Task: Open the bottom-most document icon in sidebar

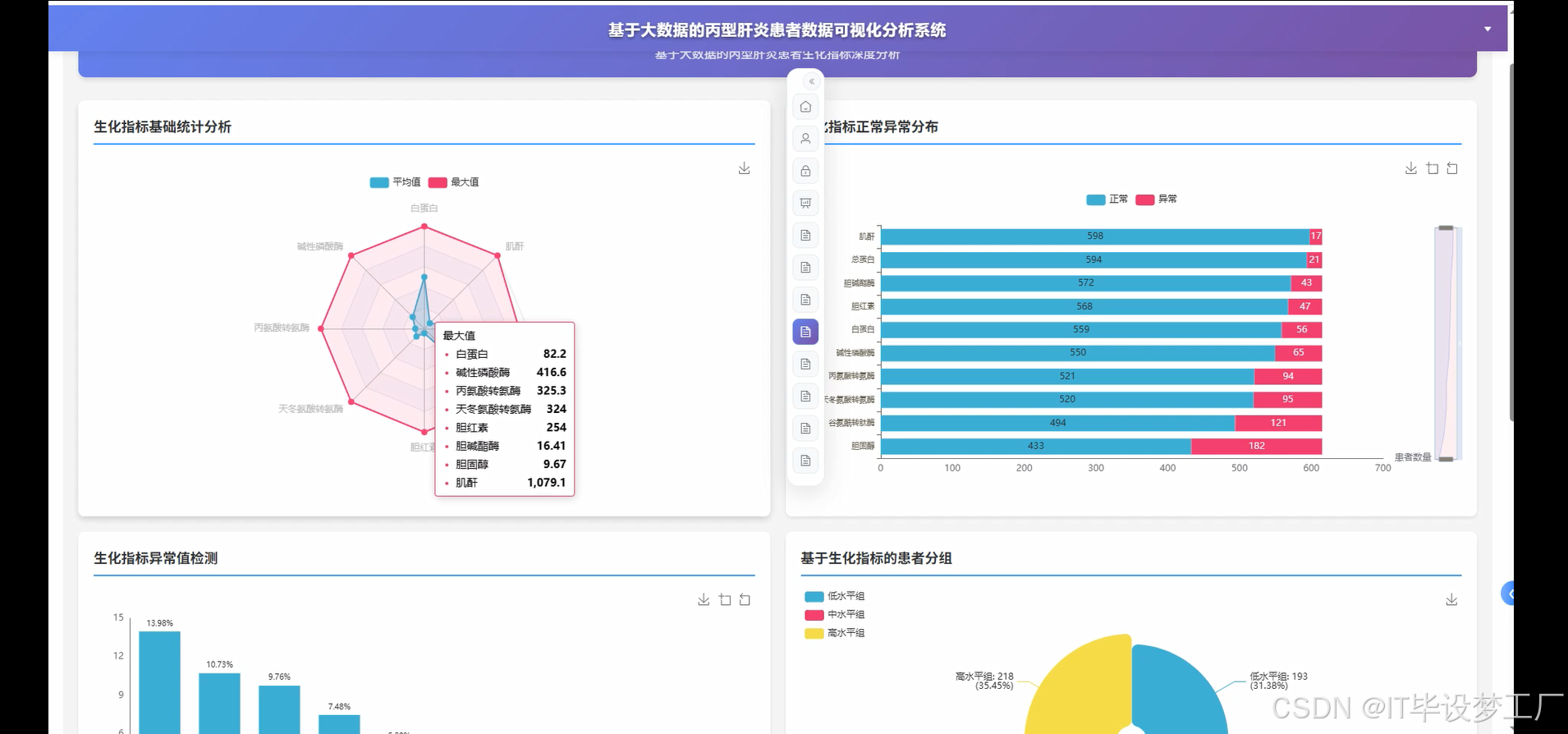Action: 805,461
